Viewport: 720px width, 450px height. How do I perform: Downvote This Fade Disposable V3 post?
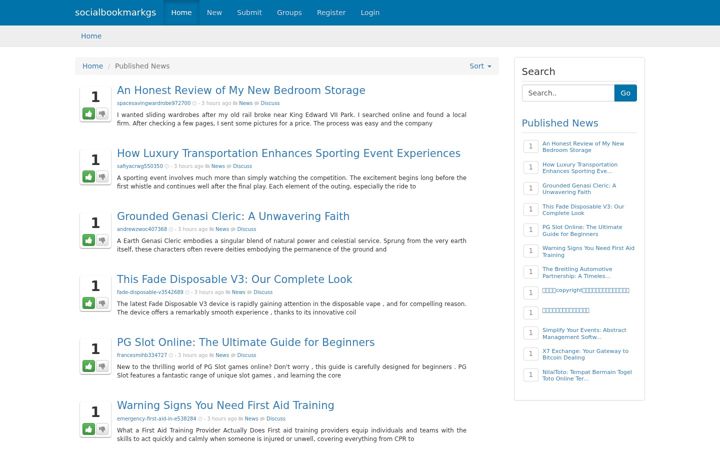click(102, 303)
